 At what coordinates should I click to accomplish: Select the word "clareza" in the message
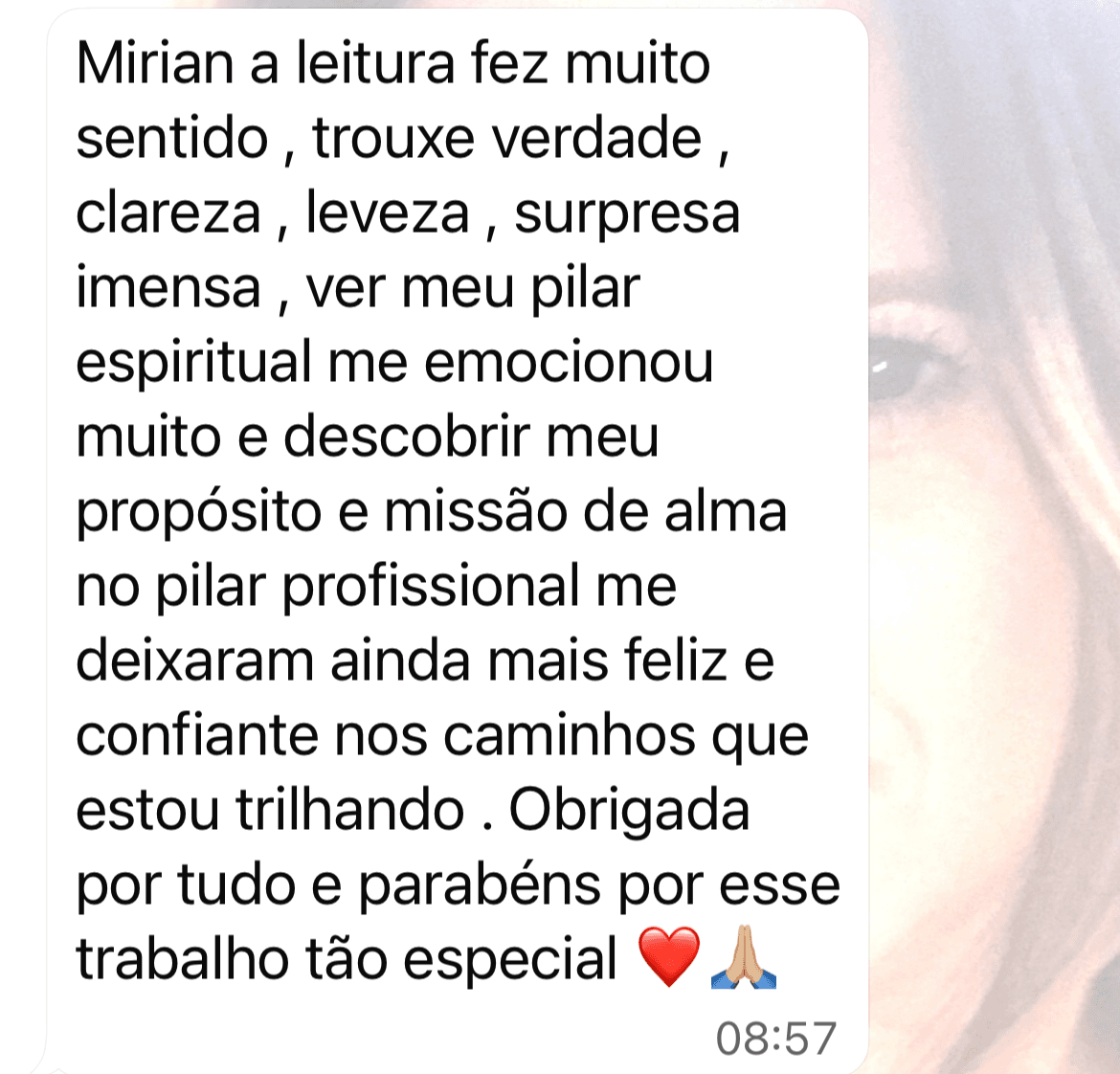click(x=168, y=213)
